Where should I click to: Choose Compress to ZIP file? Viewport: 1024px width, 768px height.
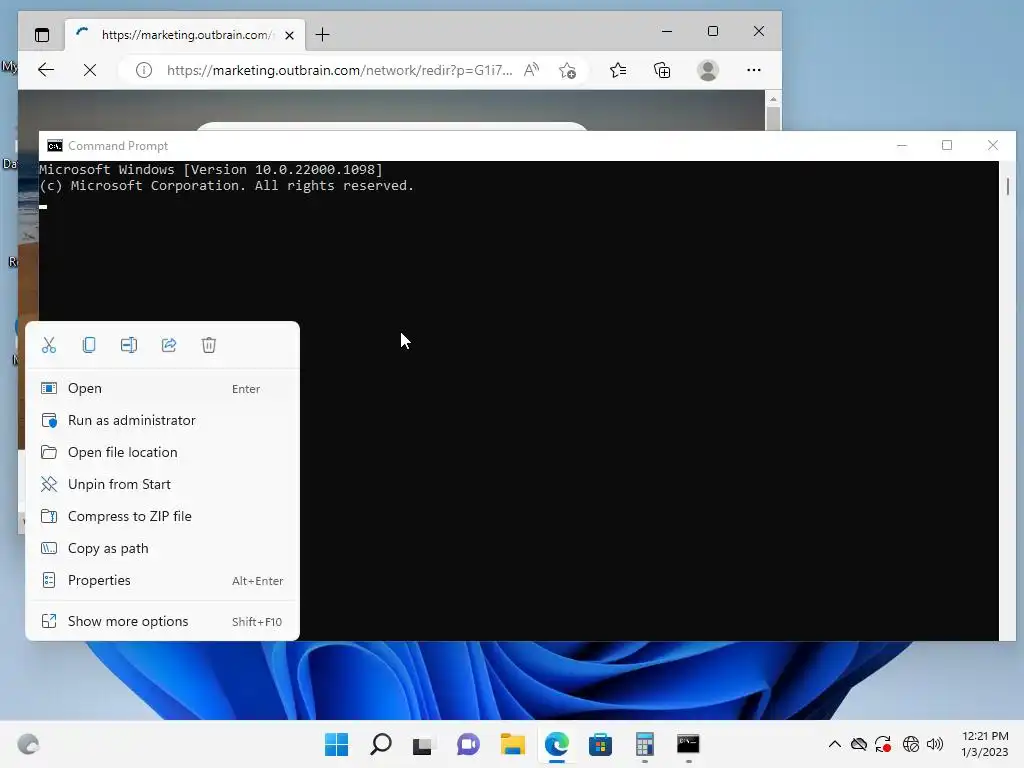click(x=163, y=517)
